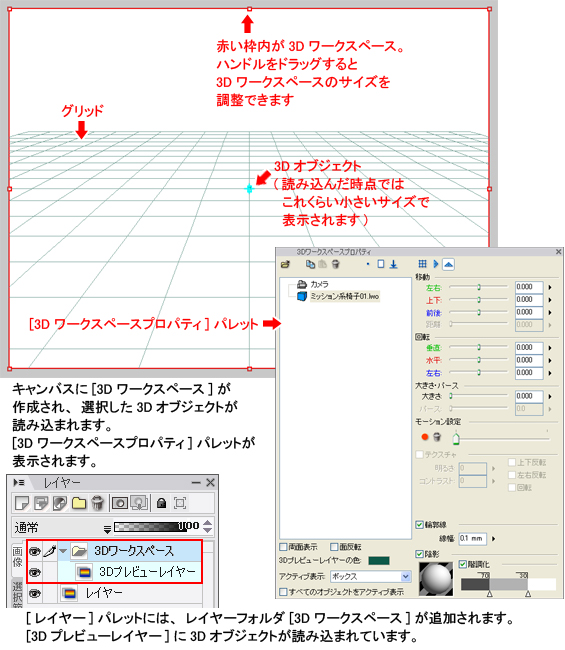Click the merge-down icon in レイヤー toolbar
Image resolution: width=565 pixels, height=650 pixels.
(139, 503)
